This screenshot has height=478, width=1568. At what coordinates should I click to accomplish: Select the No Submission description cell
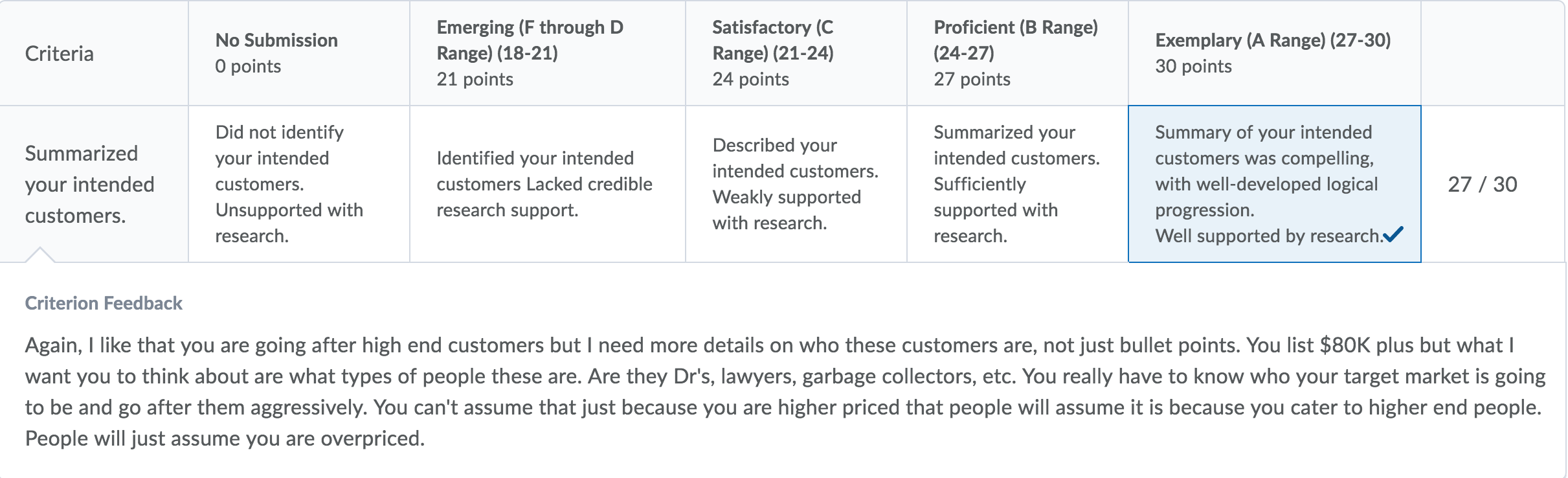click(x=298, y=184)
